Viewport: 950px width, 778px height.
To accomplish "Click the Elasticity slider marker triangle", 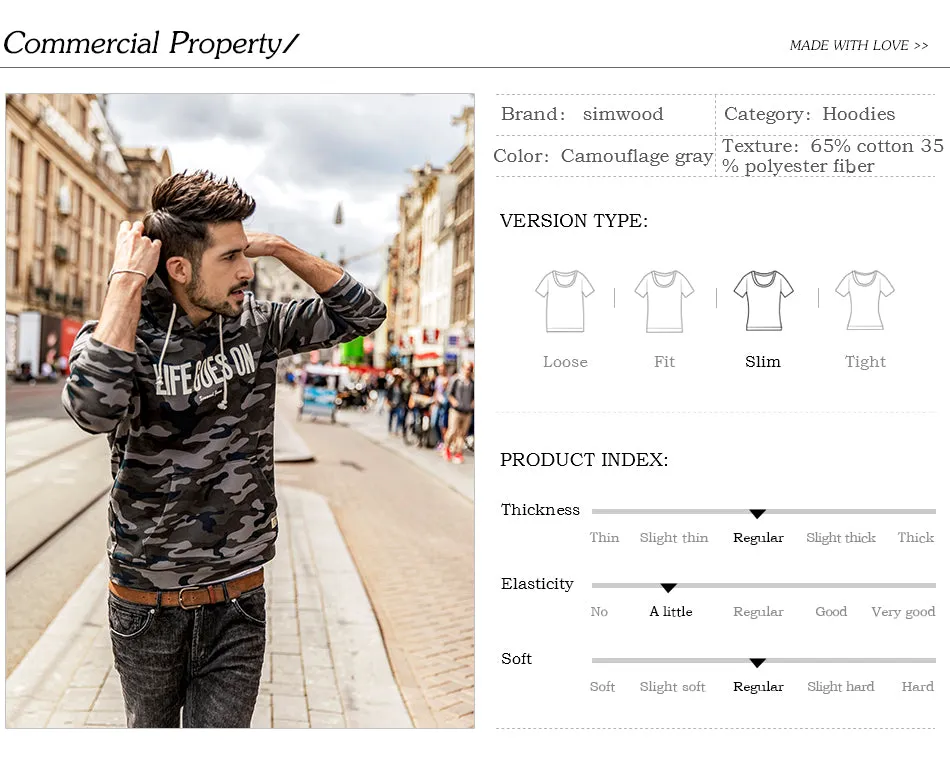I will (668, 588).
